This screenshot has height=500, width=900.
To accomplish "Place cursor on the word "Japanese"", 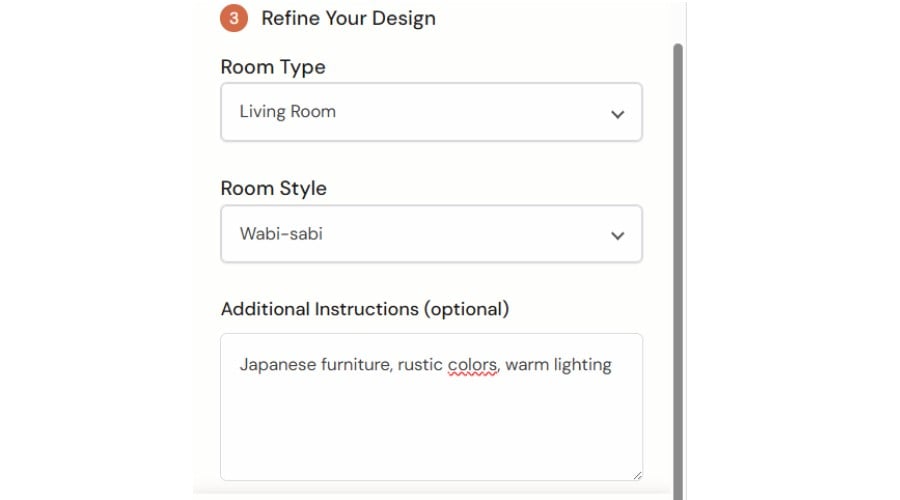I will (x=277, y=365).
